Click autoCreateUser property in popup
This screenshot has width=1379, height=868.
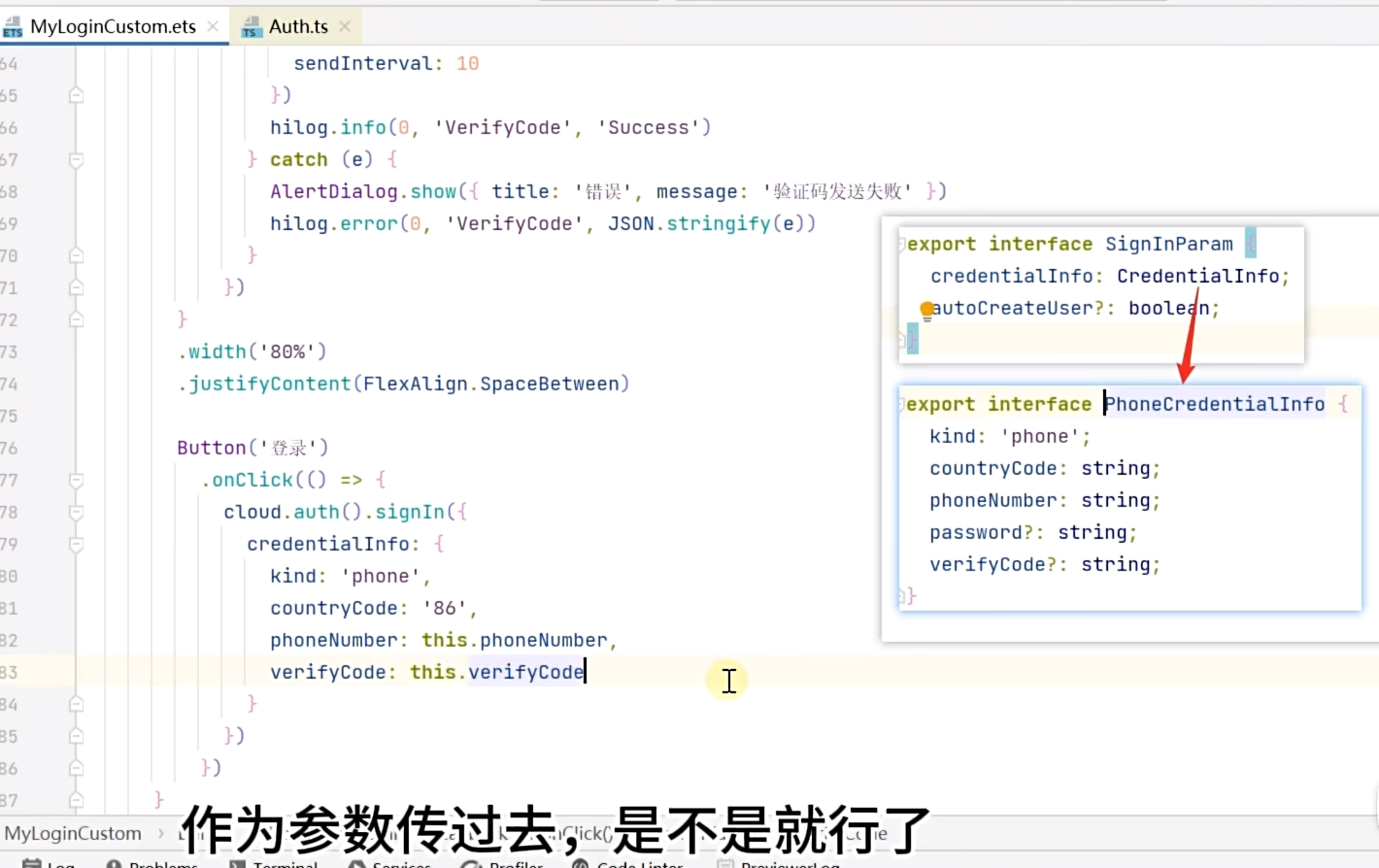tap(1013, 308)
